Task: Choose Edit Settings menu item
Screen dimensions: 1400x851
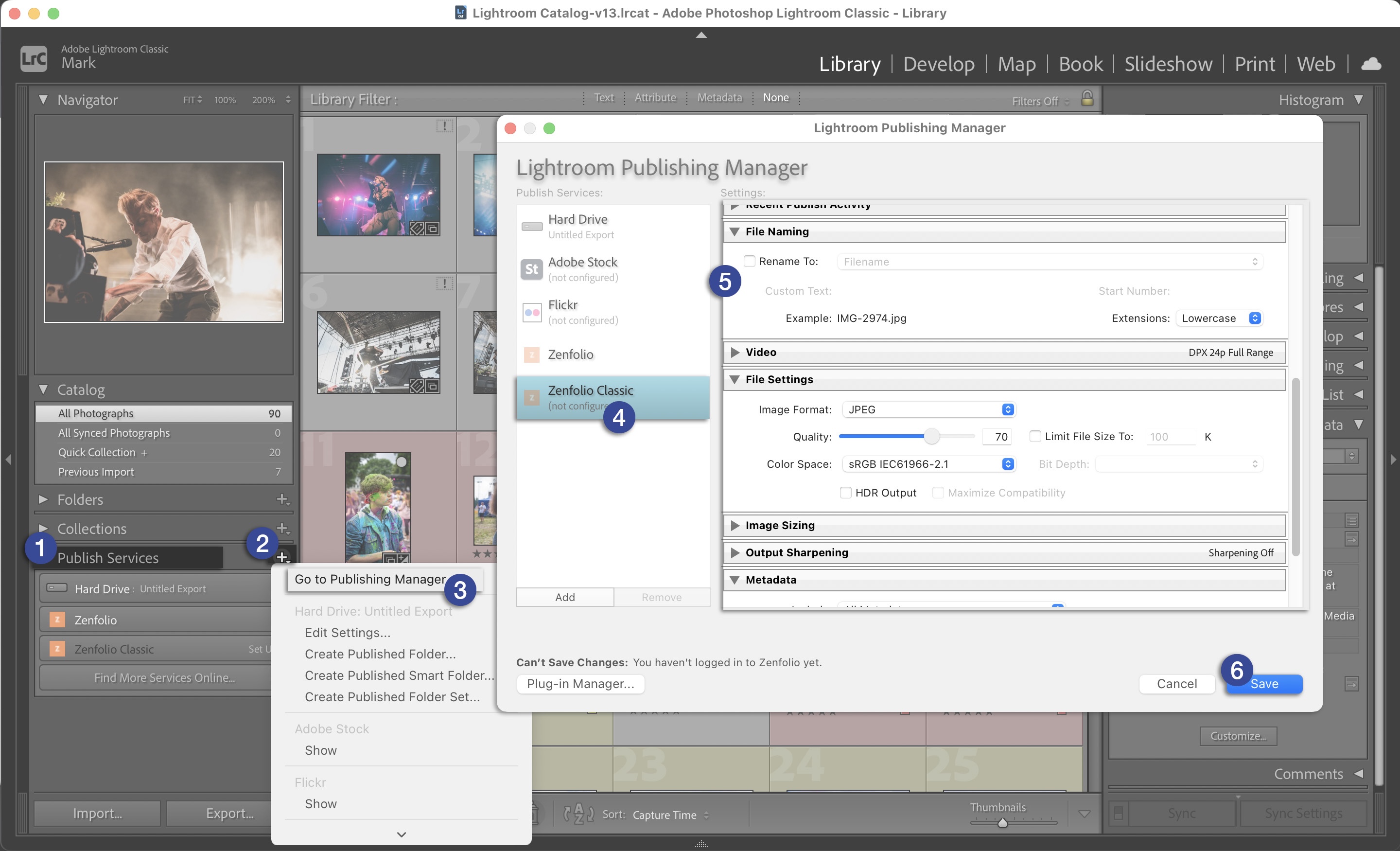Action: click(347, 632)
